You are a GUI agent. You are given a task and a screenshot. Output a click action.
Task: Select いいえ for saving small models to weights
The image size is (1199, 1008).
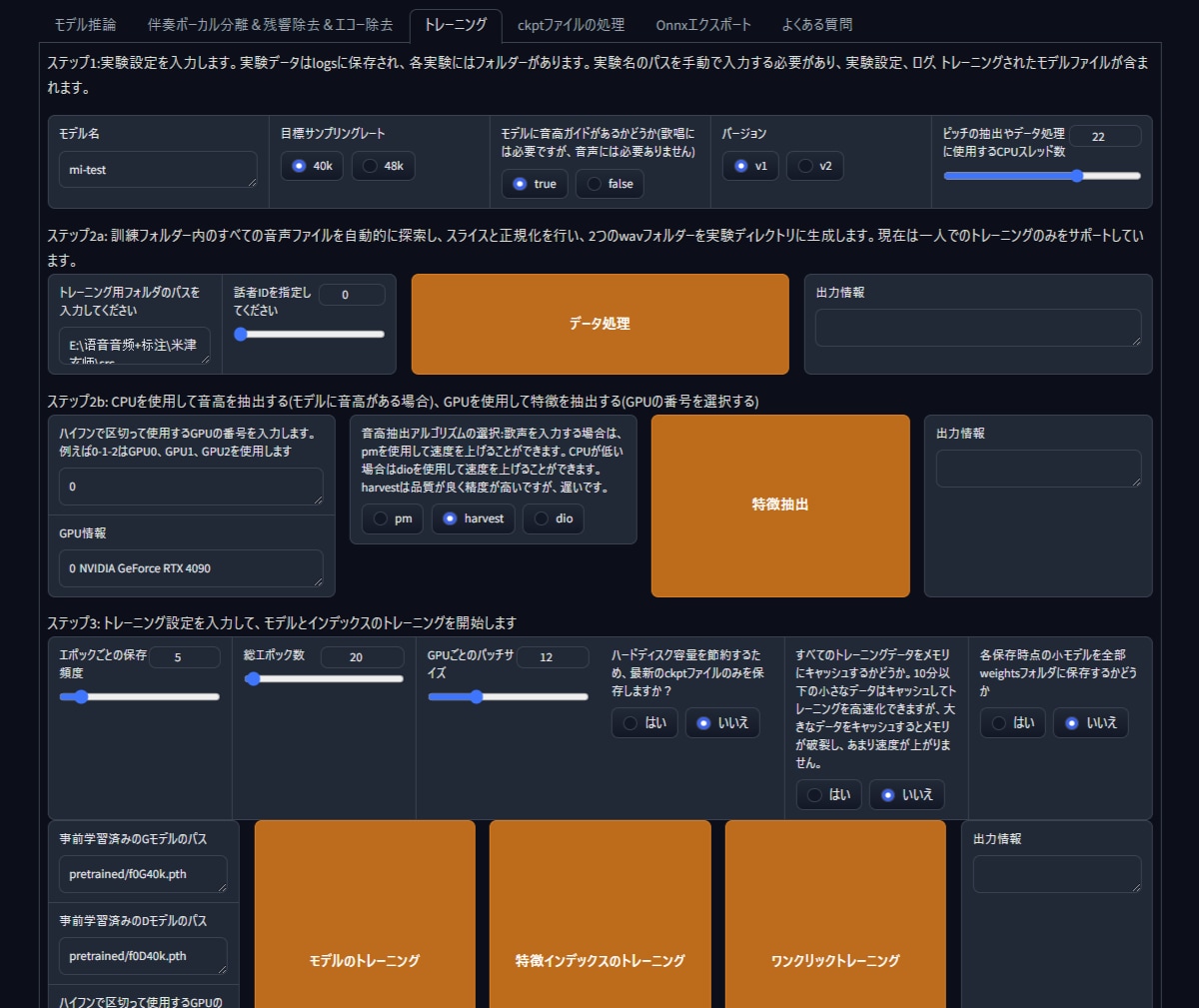[1091, 723]
